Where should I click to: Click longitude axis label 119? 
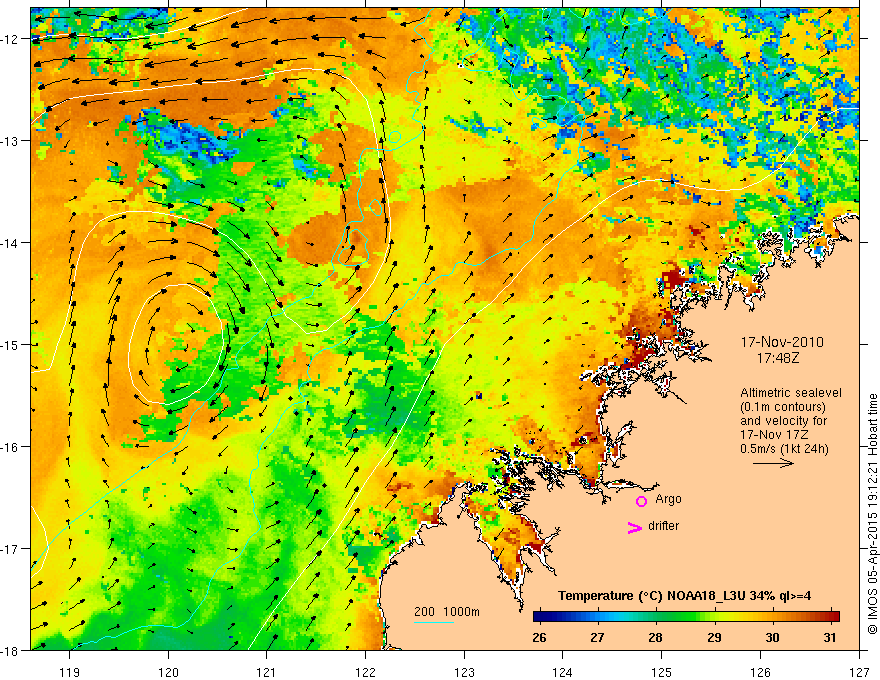coord(70,672)
